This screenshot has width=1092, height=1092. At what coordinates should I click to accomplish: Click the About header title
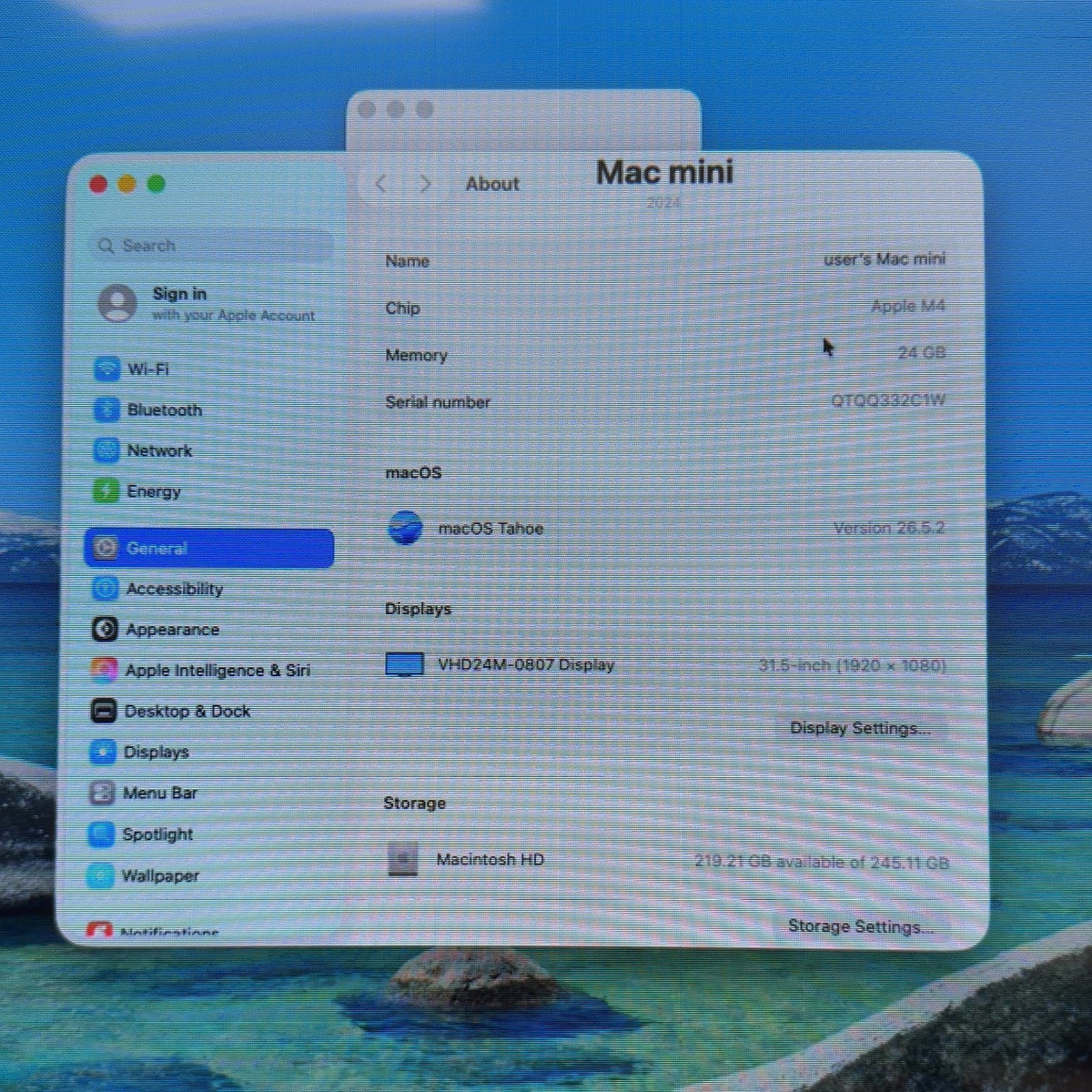pyautogui.click(x=492, y=184)
